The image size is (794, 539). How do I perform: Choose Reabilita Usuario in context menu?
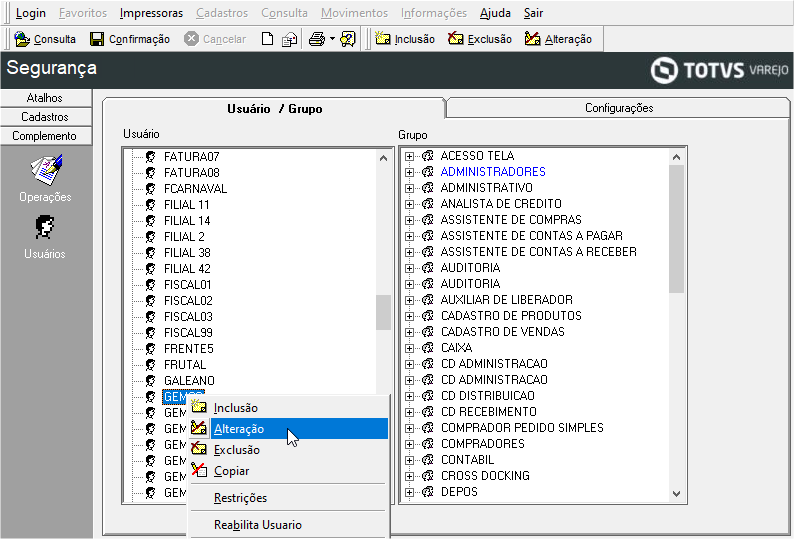point(258,525)
